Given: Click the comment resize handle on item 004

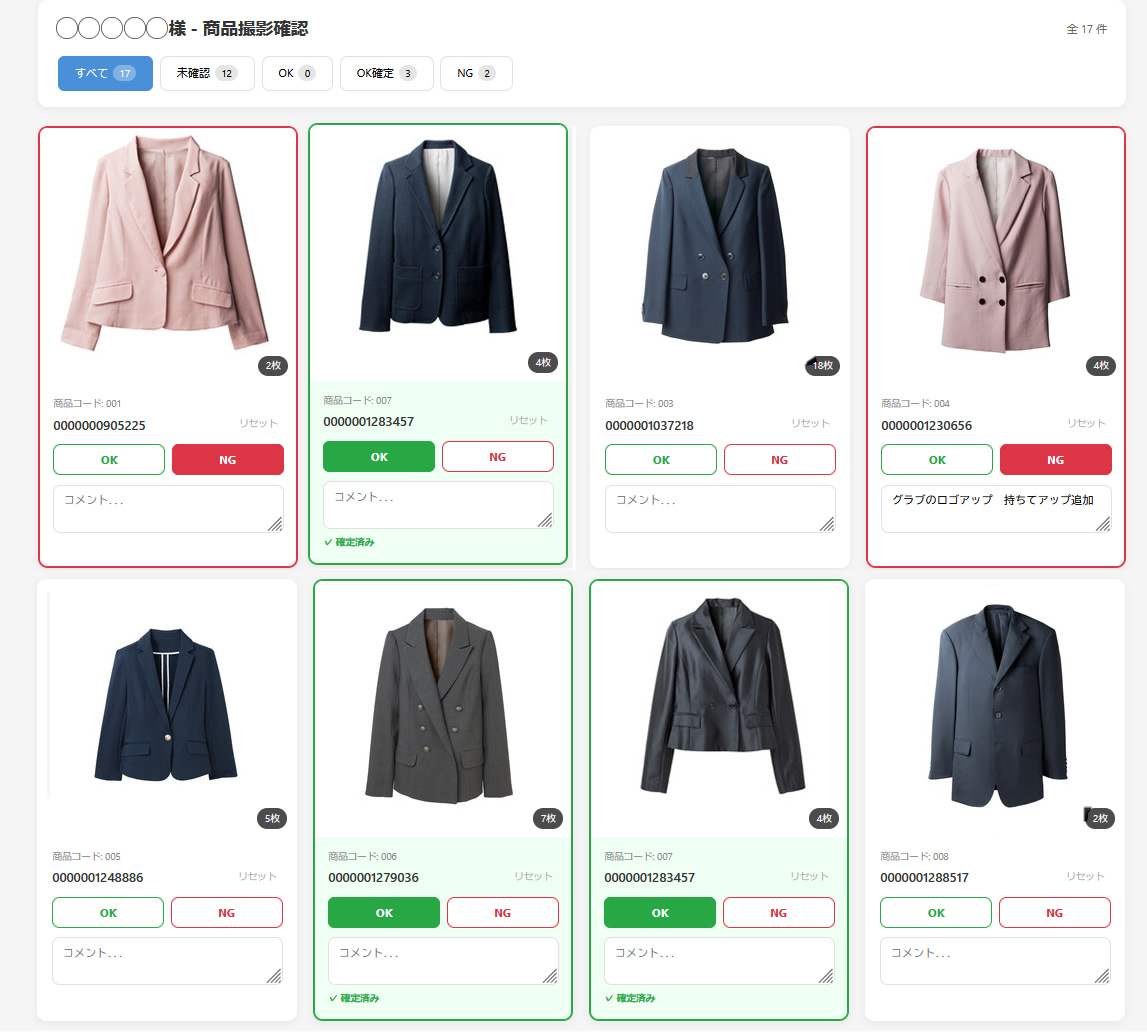Looking at the screenshot, I should 1103,524.
